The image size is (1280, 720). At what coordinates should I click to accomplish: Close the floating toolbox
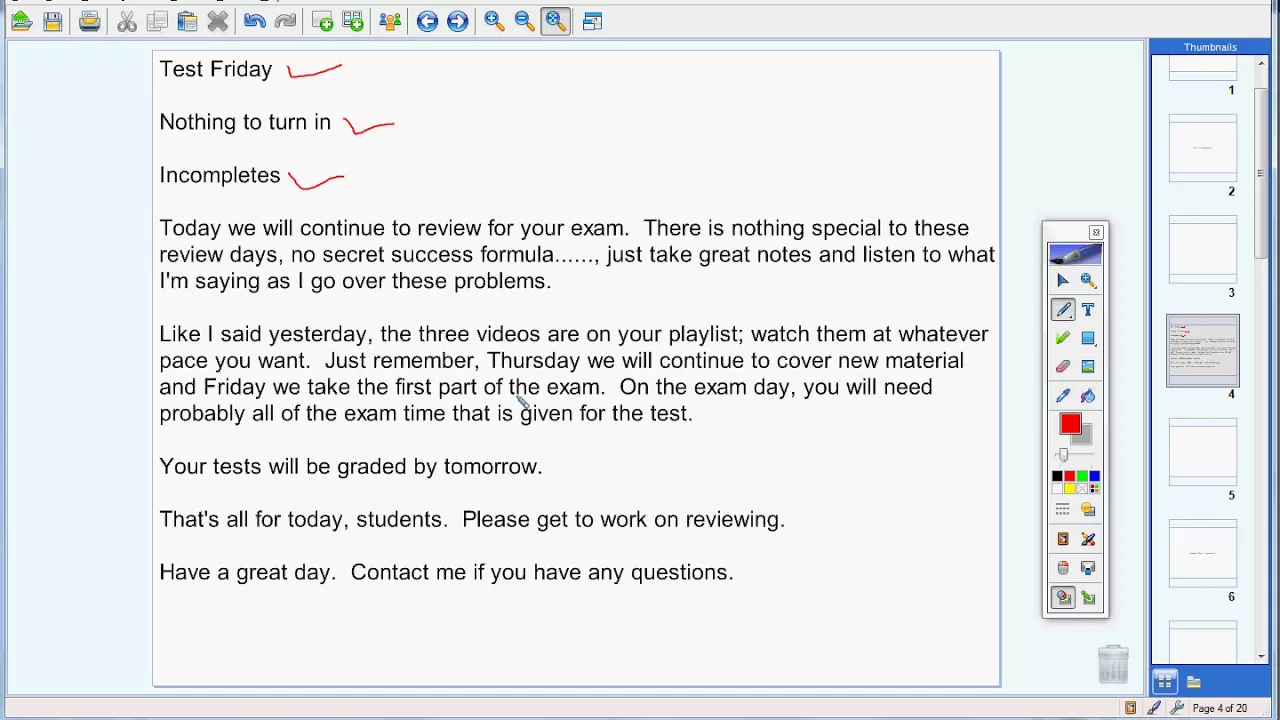pos(1096,232)
